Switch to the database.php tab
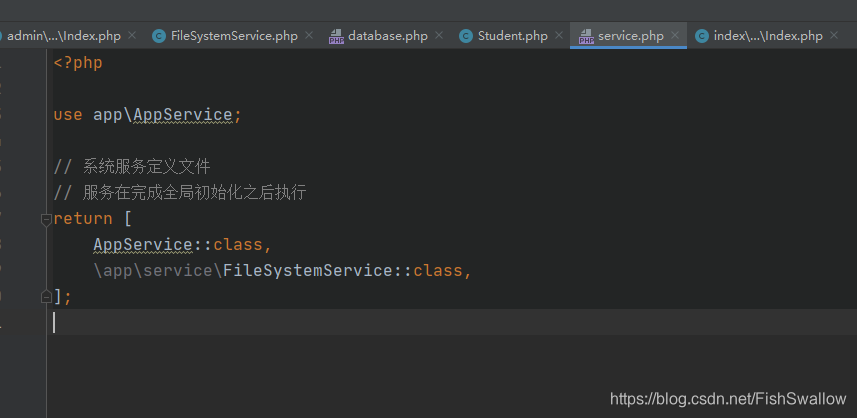857x418 pixels. (388, 36)
